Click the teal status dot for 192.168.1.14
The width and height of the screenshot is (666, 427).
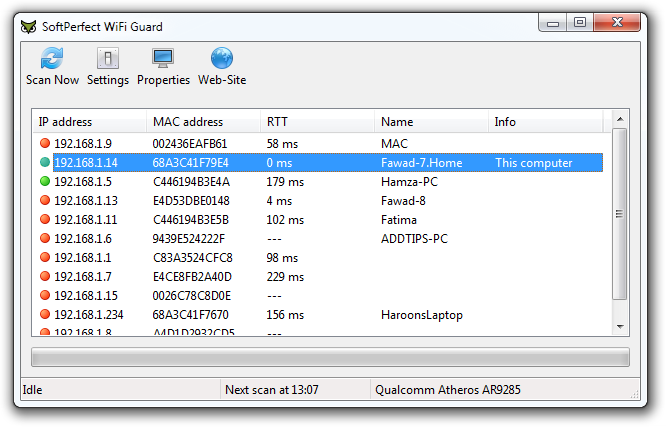45,162
